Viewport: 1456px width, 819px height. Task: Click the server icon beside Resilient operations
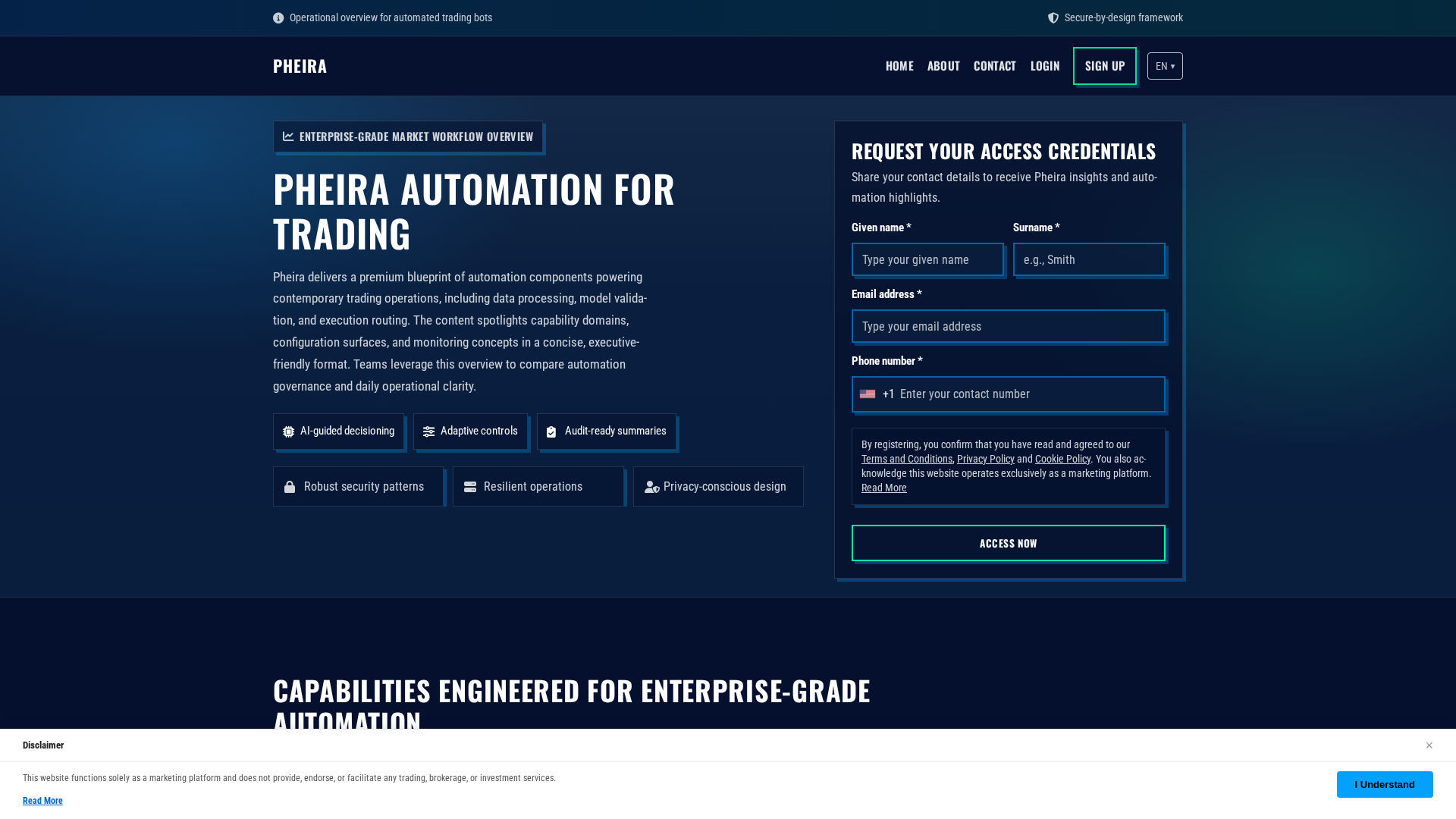point(470,487)
